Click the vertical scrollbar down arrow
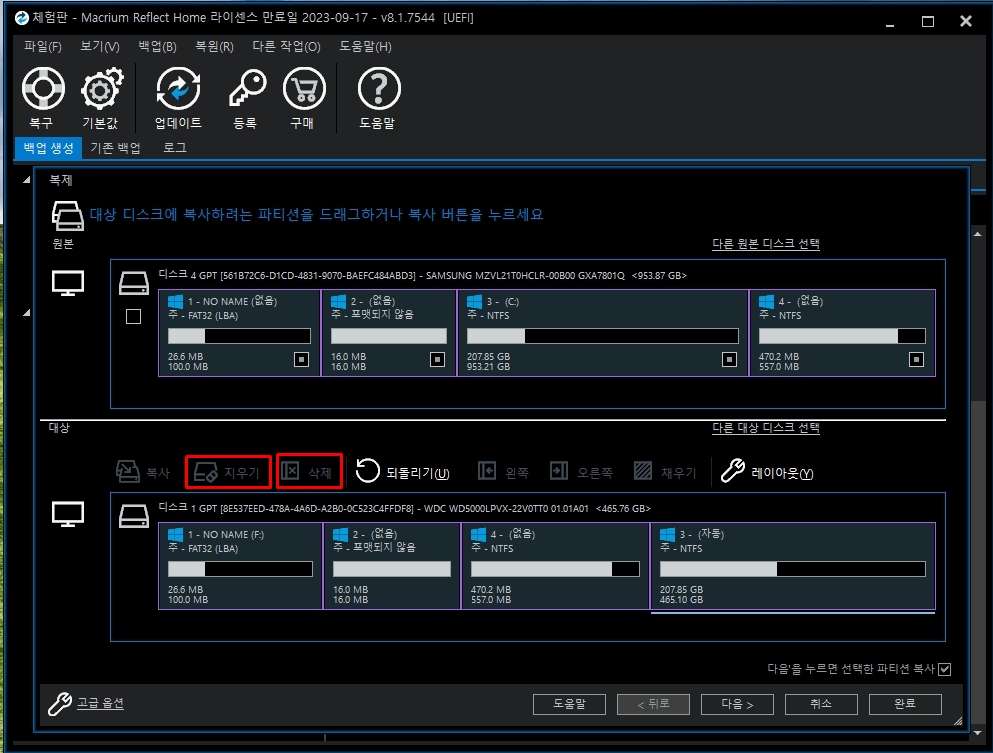The image size is (993, 753). [x=978, y=733]
